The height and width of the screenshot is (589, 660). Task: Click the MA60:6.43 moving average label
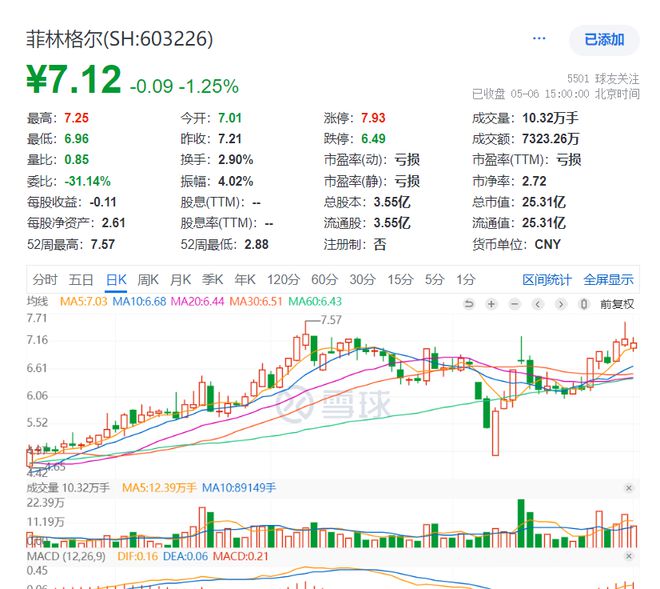point(315,301)
